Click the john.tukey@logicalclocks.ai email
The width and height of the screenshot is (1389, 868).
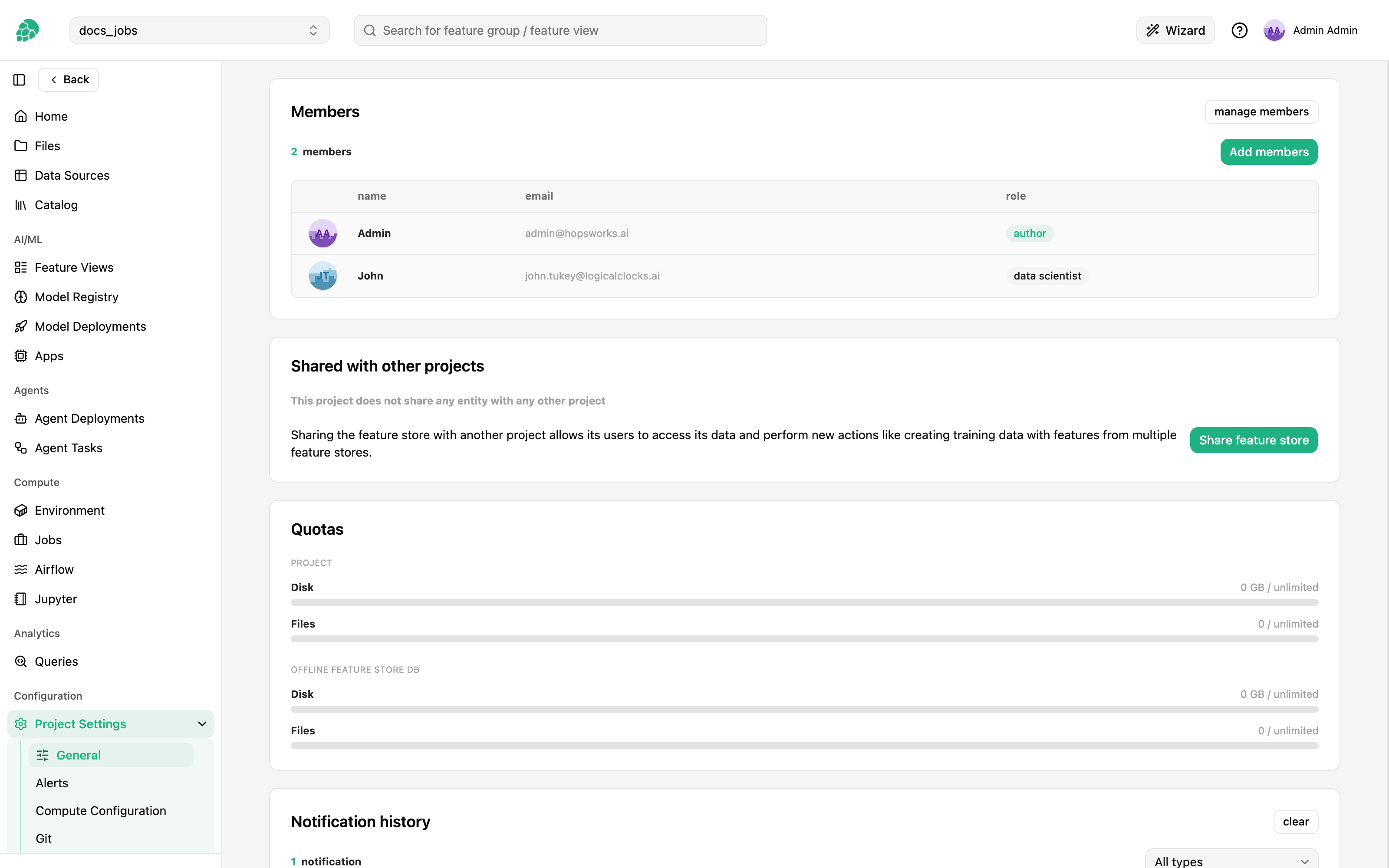pos(592,276)
